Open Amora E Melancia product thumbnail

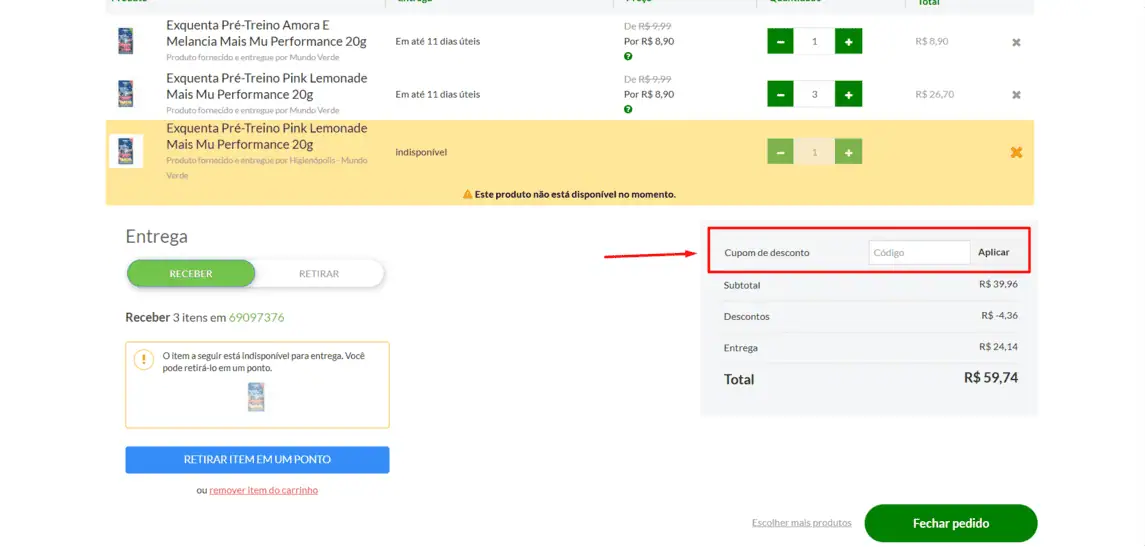(x=126, y=41)
